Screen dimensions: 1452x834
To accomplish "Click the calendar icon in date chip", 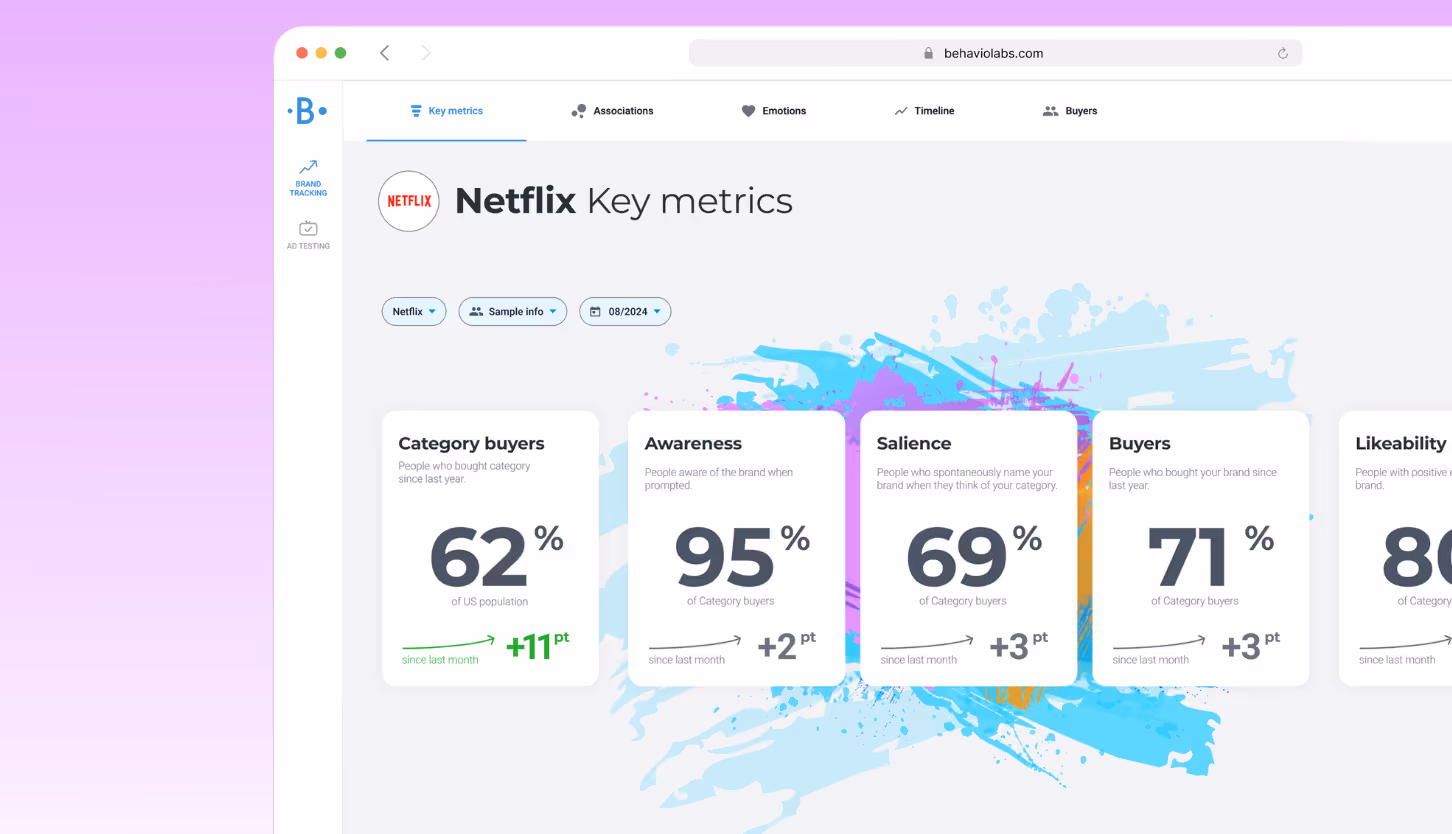I will 595,312.
